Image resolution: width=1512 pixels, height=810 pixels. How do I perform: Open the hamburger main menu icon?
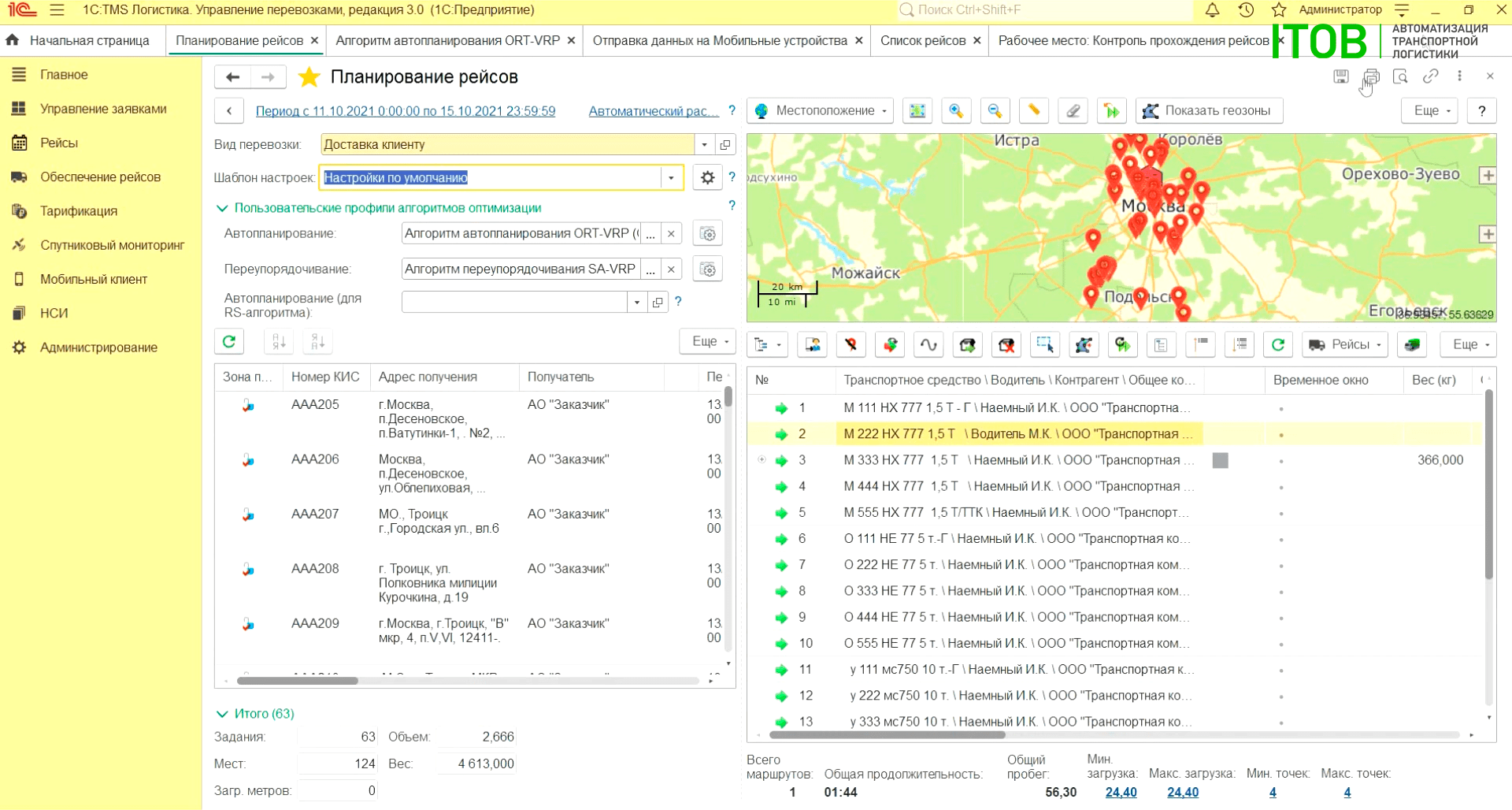(x=57, y=10)
